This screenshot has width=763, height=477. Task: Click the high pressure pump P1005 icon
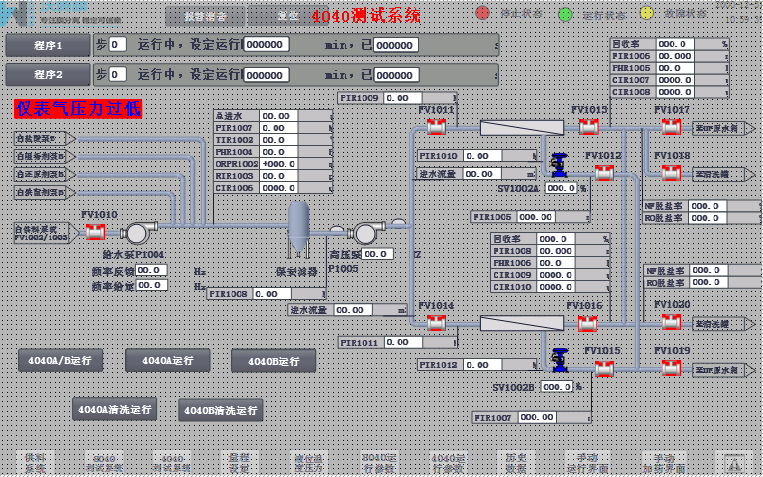[x=365, y=233]
